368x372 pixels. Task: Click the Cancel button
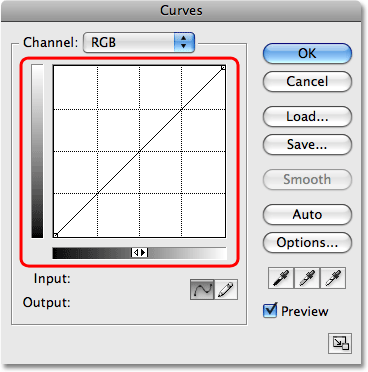(307, 81)
